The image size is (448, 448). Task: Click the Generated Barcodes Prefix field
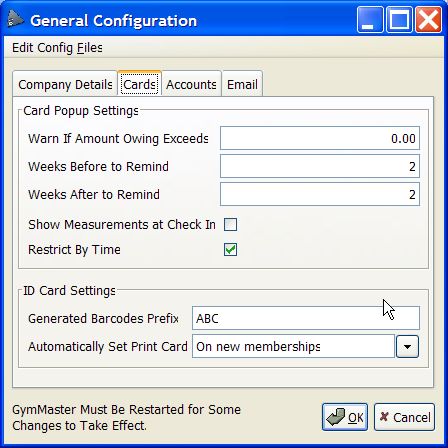(306, 318)
